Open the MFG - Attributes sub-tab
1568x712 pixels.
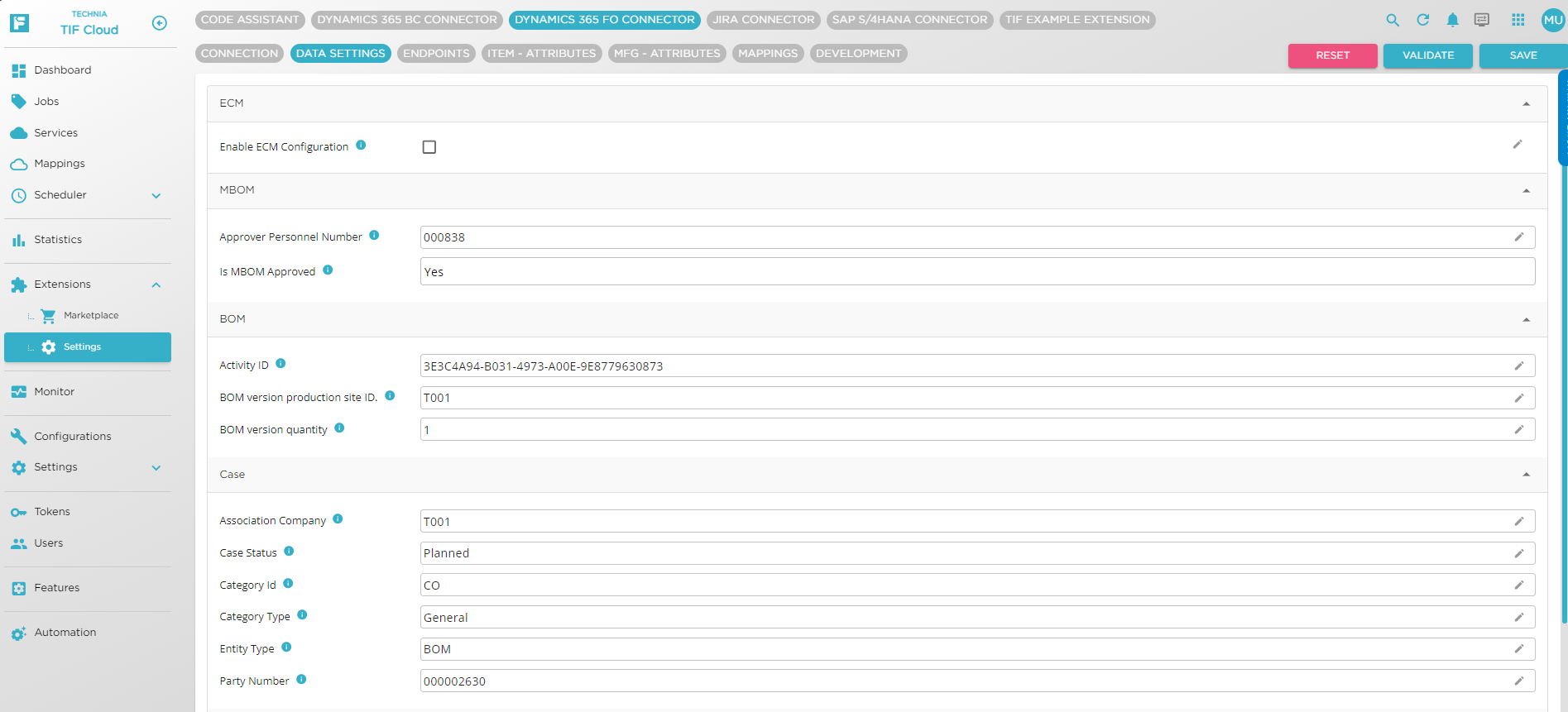coord(667,54)
